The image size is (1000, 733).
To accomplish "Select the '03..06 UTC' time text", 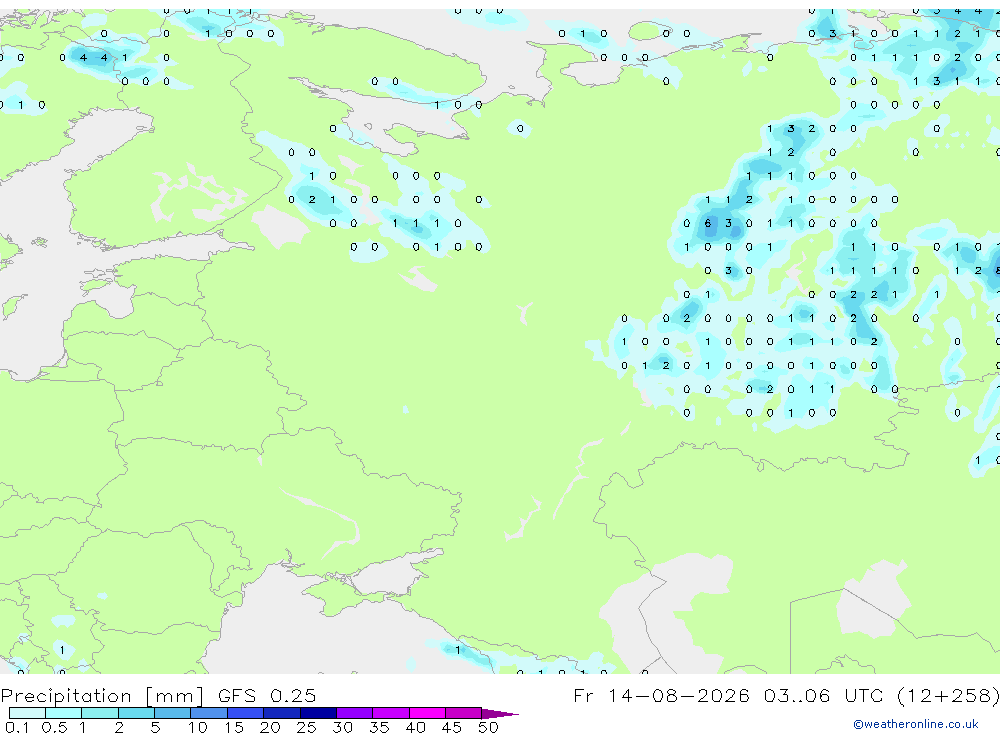I will point(821,695).
